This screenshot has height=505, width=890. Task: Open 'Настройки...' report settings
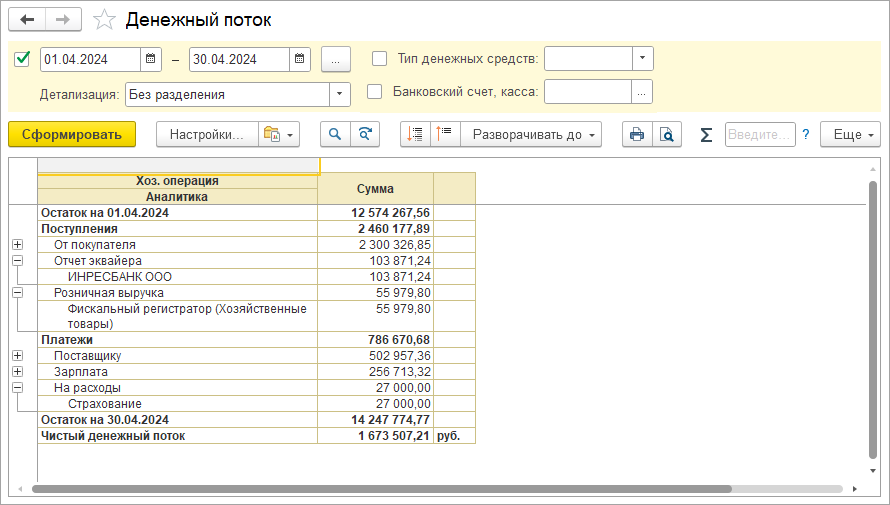pyautogui.click(x=206, y=134)
